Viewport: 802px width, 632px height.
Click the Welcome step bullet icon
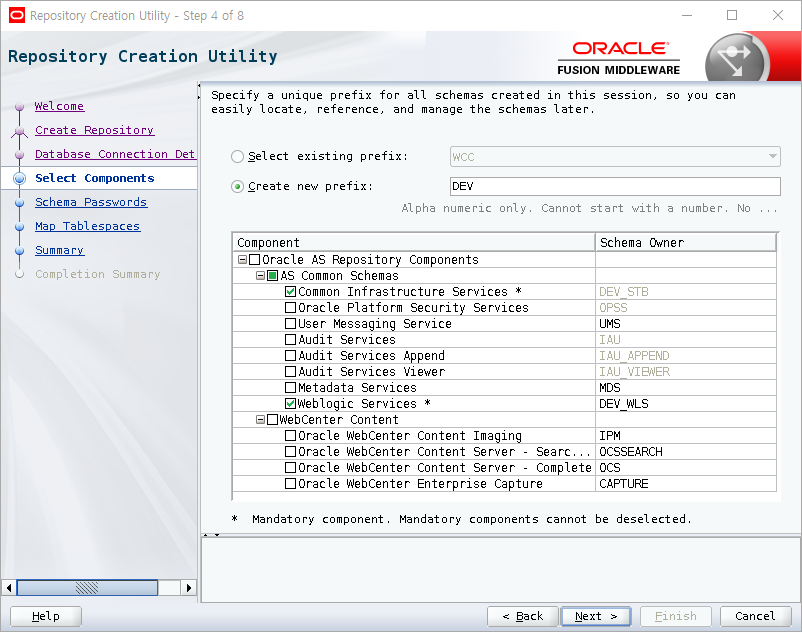19,106
